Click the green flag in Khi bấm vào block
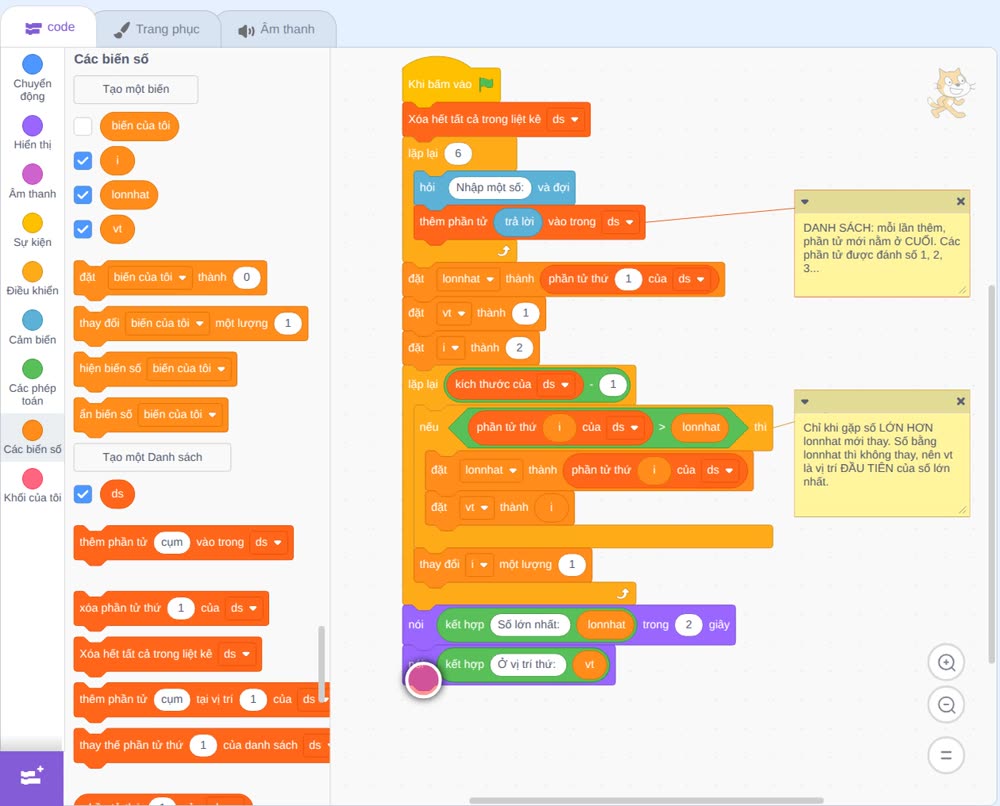Screen dimensions: 1000x806 pos(487,84)
